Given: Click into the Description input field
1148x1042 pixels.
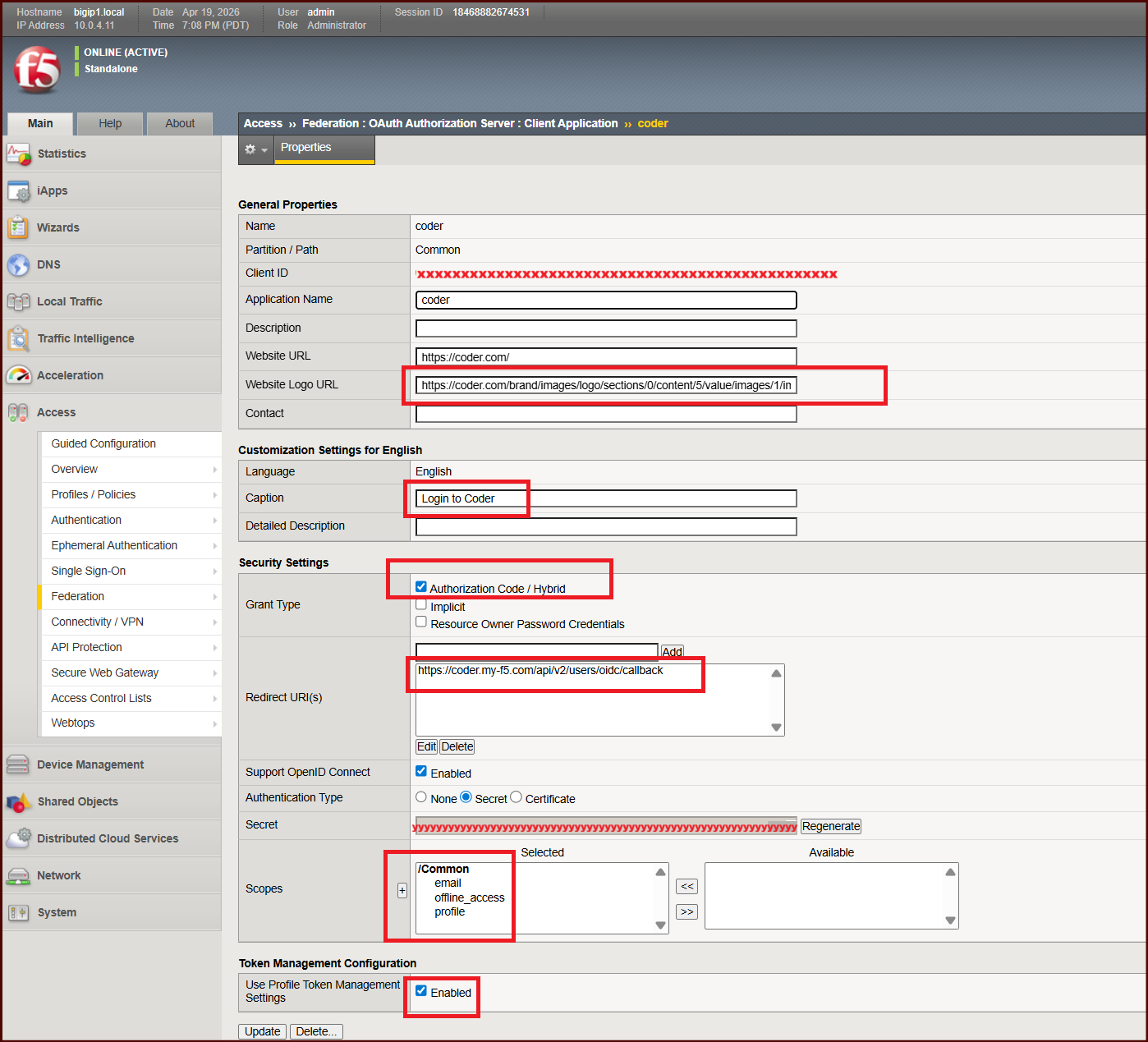Looking at the screenshot, I should tap(605, 328).
